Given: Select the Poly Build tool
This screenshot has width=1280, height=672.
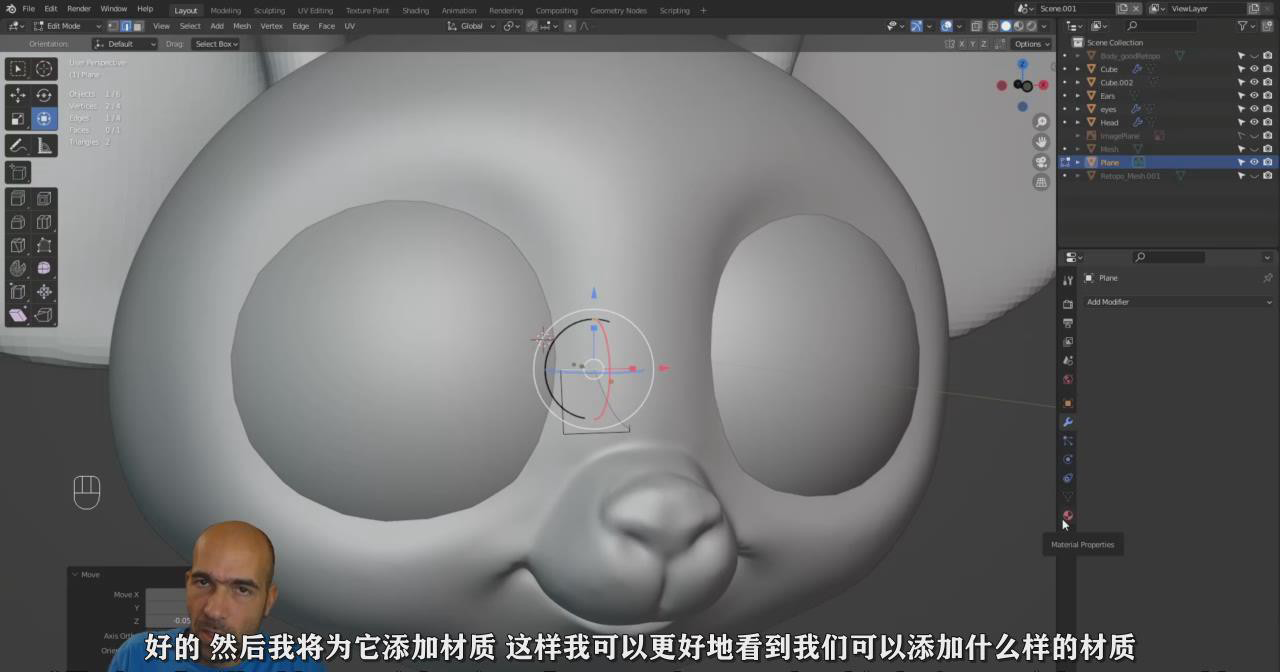Looking at the screenshot, I should tap(44, 245).
